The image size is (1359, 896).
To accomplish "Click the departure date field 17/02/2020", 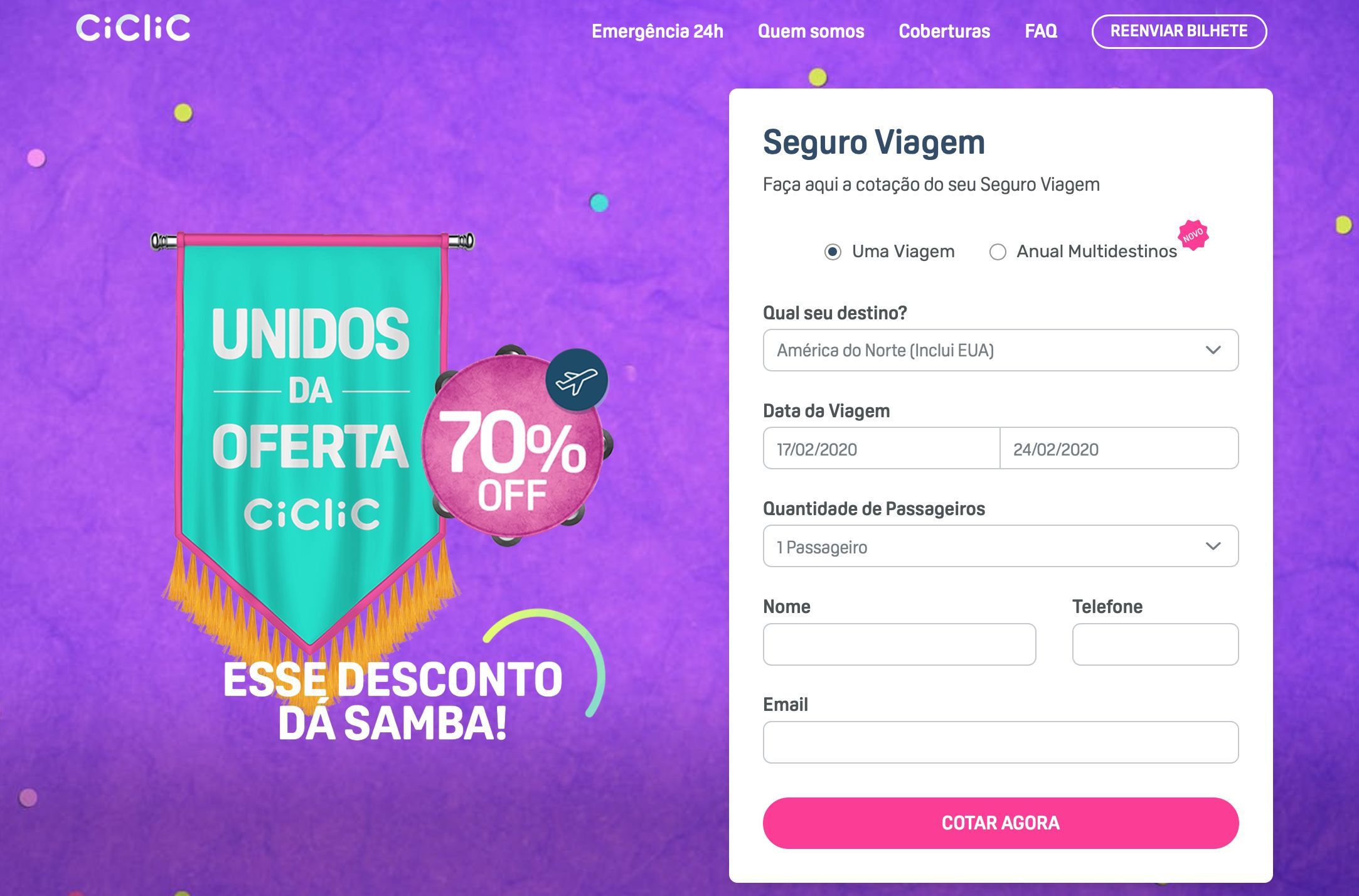I will pos(881,448).
